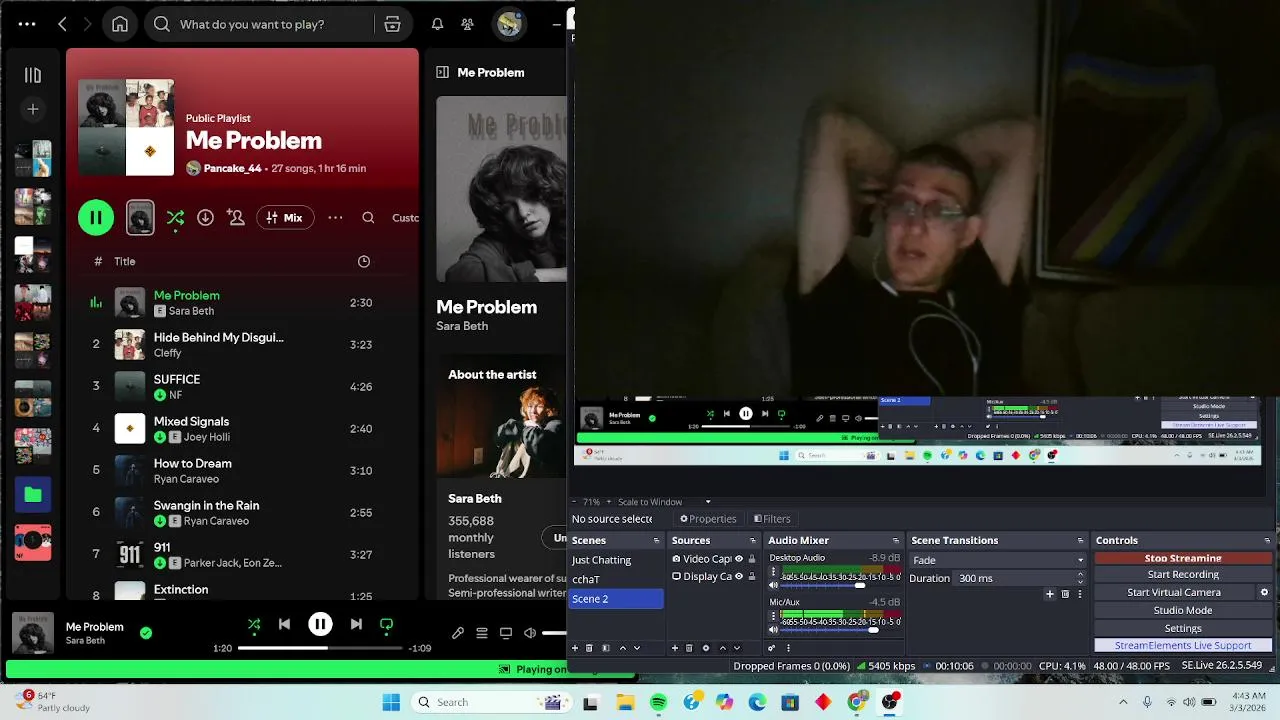Open Desktop Audio options menu dots
The height and width of the screenshot is (720, 1280).
pos(773,573)
